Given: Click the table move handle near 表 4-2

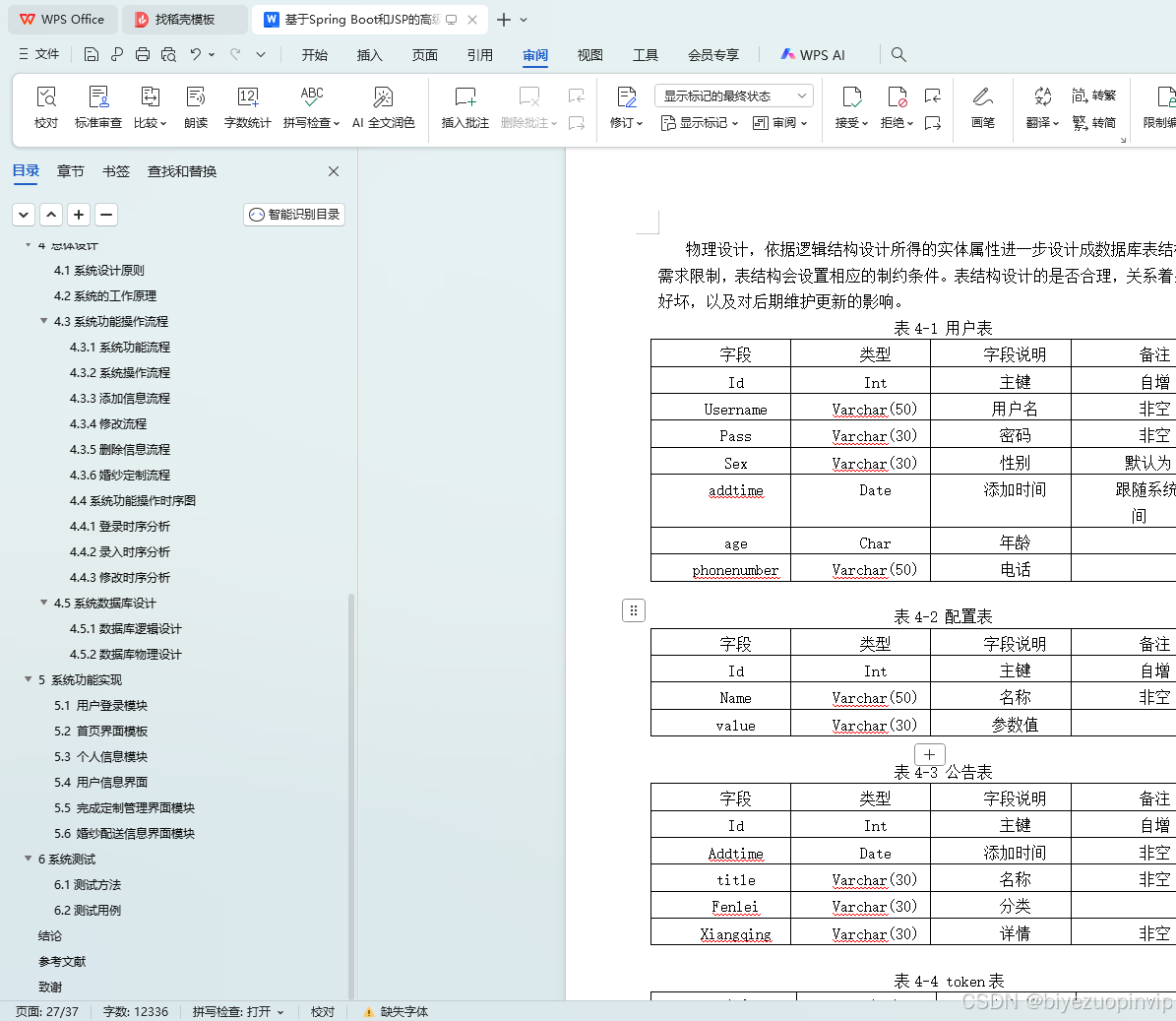Looking at the screenshot, I should tap(634, 610).
